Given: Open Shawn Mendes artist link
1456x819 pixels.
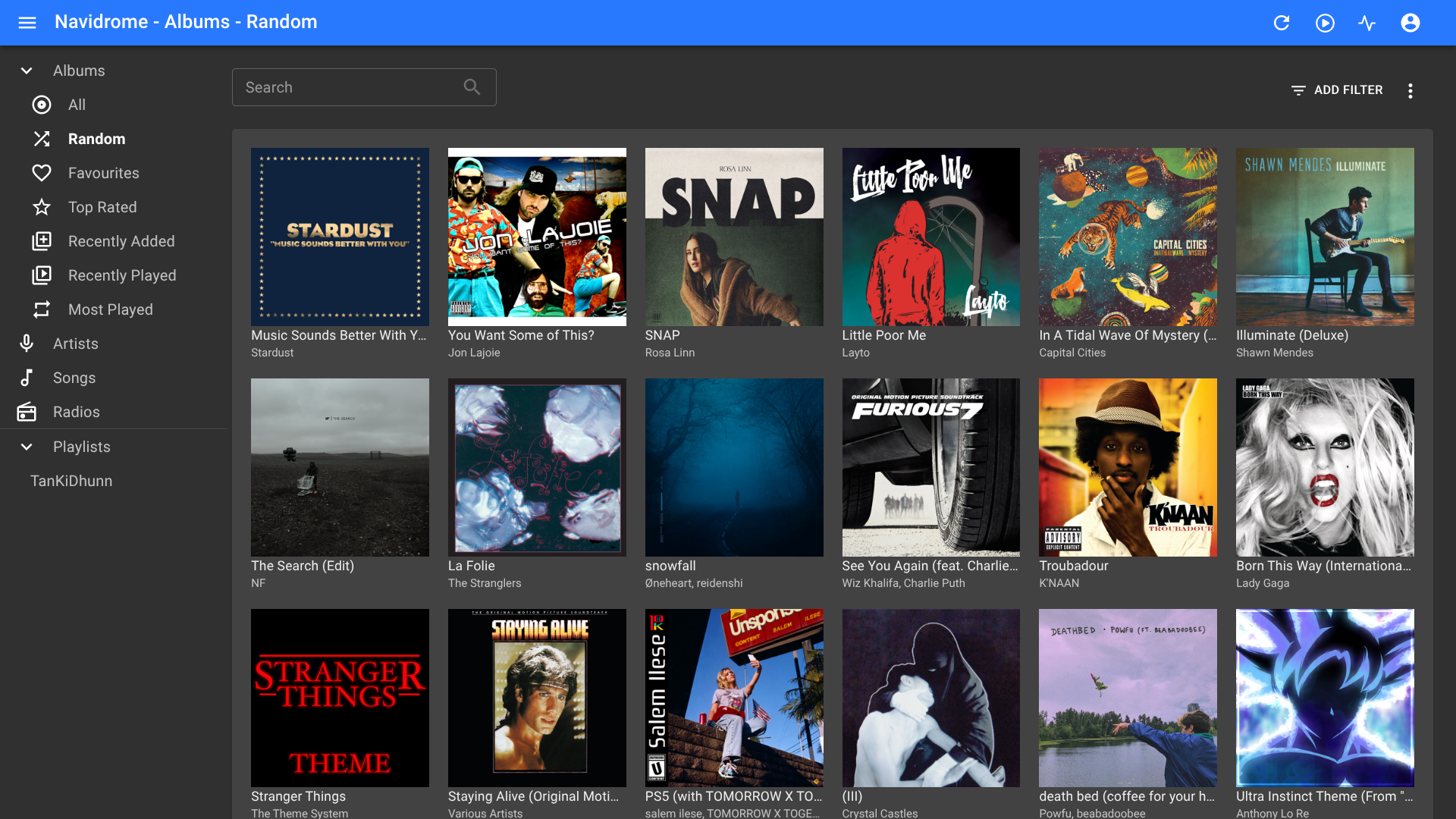Looking at the screenshot, I should tap(1275, 353).
